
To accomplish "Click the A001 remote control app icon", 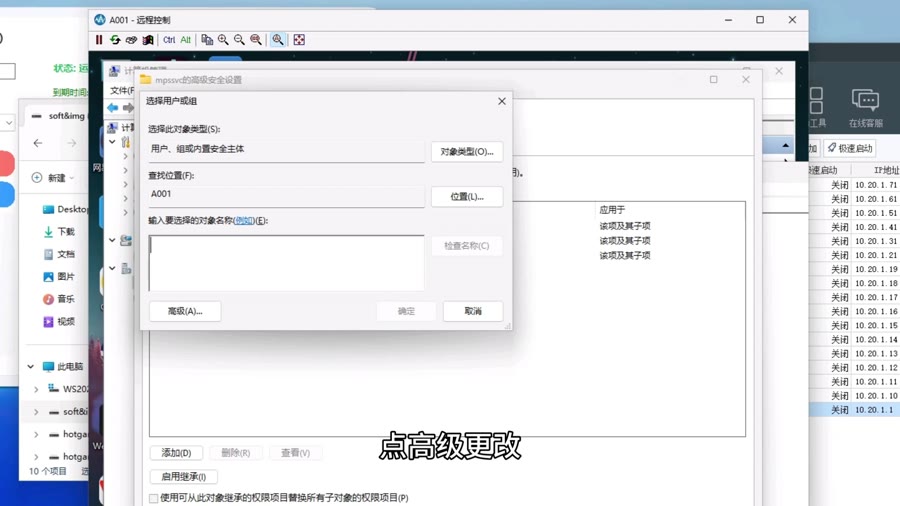I will [100, 20].
